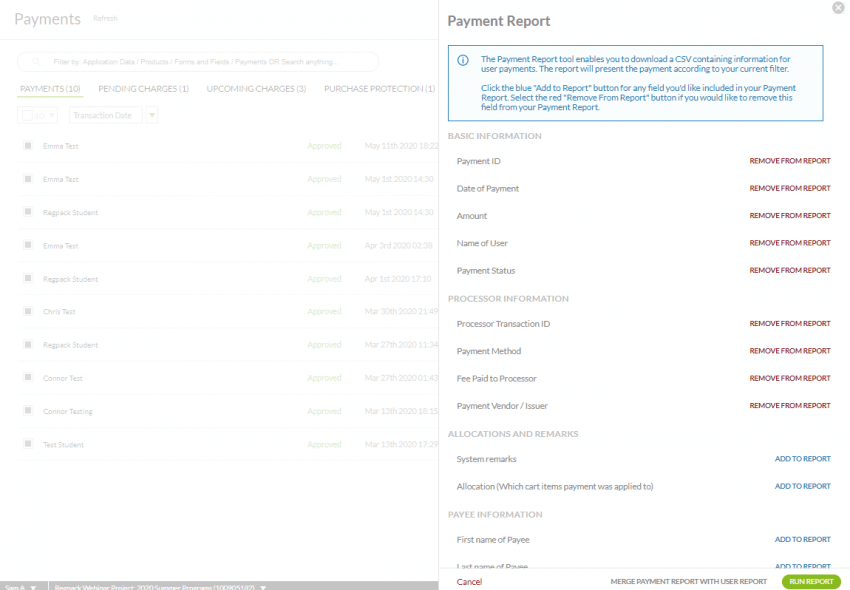Image resolution: width=850 pixels, height=590 pixels.
Task: Switch to the Pending Charges tab
Action: 143,89
